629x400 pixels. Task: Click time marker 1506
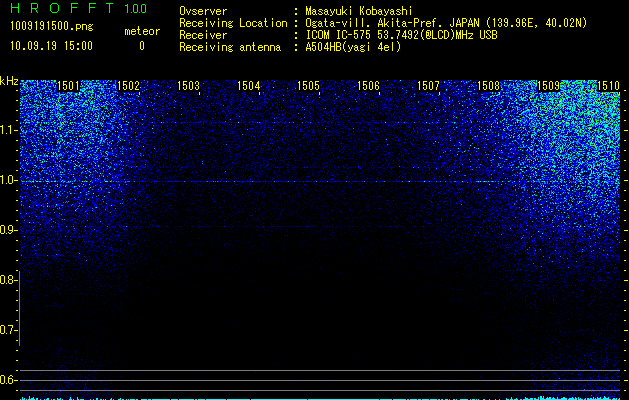tap(368, 85)
